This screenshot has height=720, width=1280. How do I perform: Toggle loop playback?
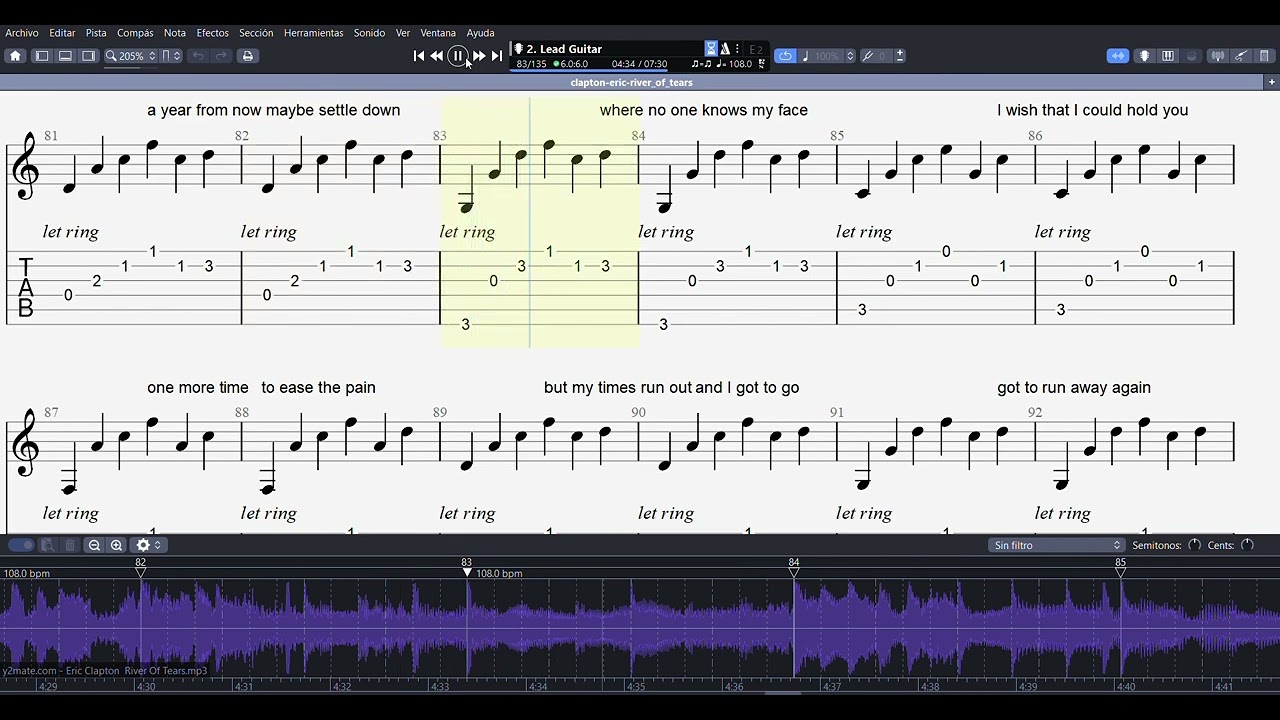pyautogui.click(x=785, y=56)
